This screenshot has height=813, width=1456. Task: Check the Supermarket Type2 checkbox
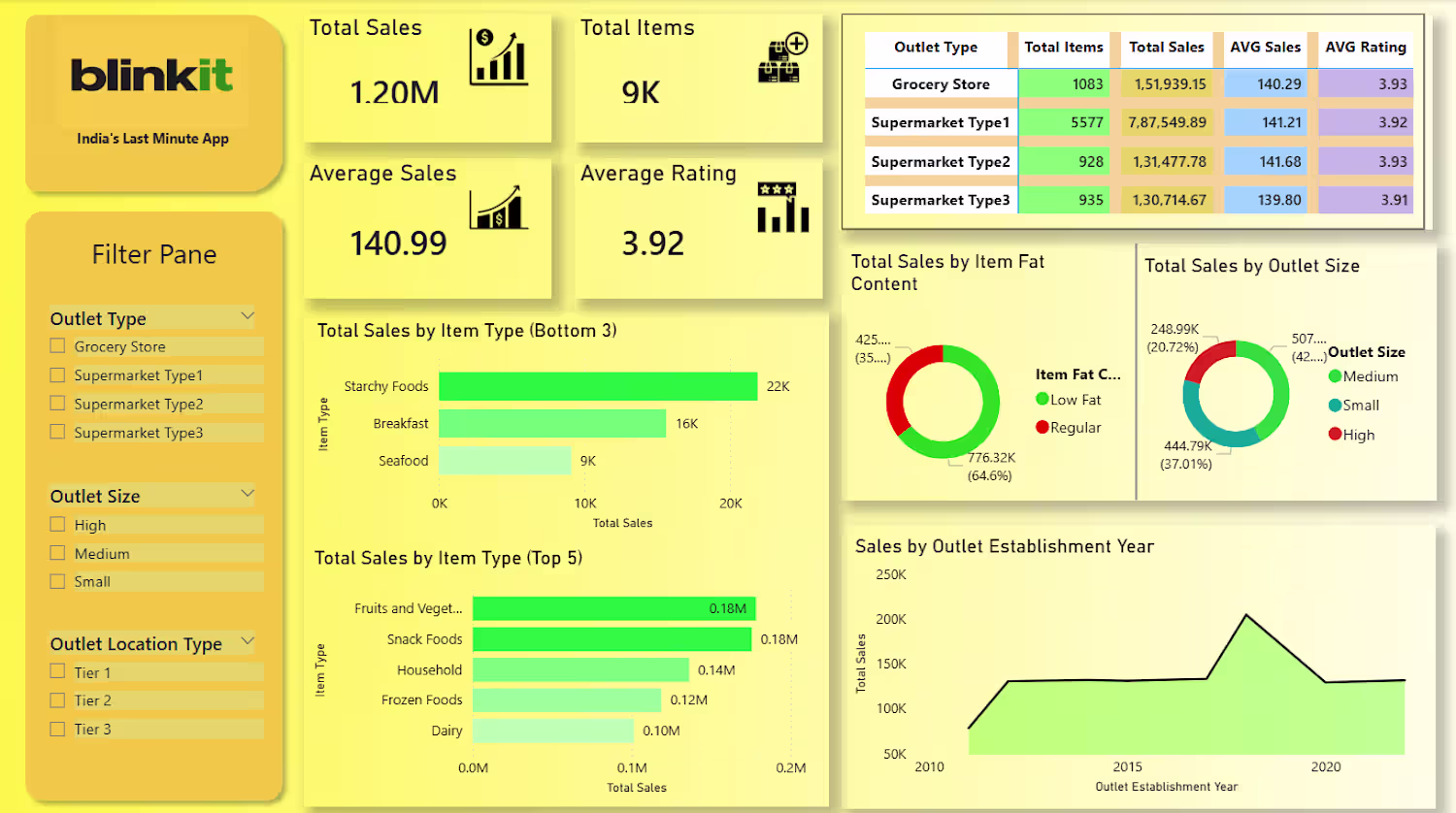pos(57,404)
